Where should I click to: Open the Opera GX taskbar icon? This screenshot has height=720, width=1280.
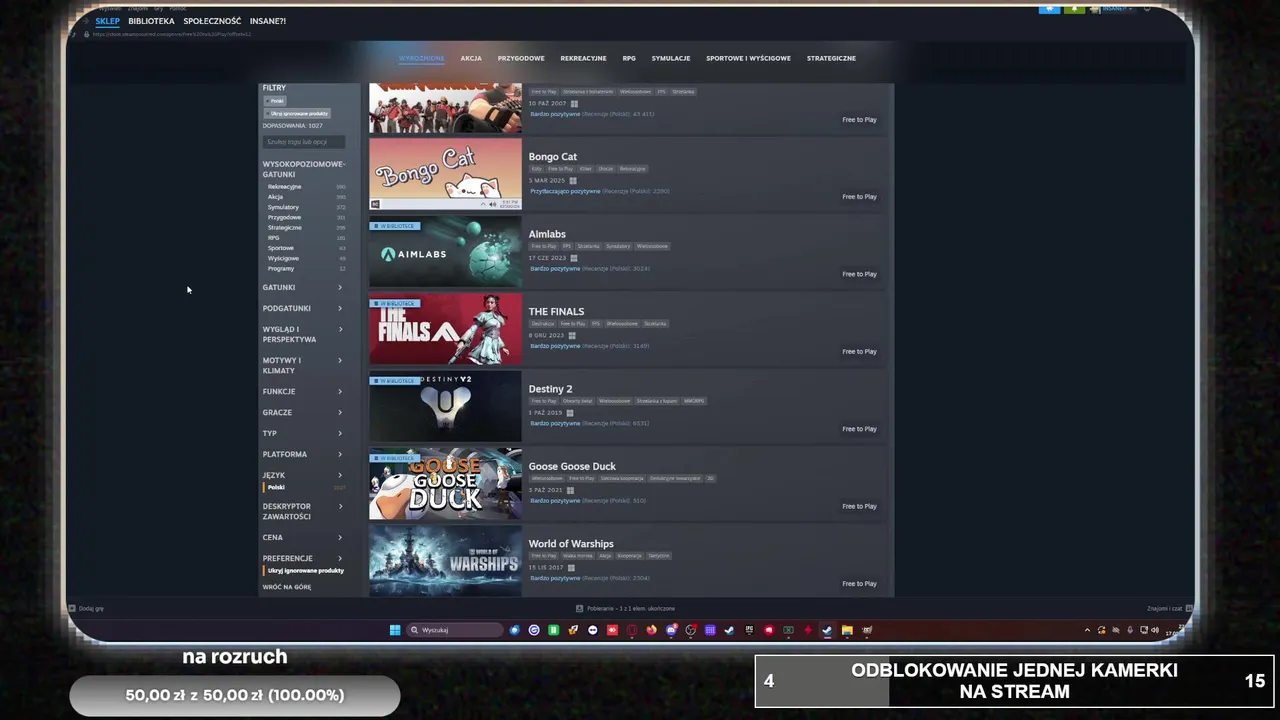(x=632, y=630)
